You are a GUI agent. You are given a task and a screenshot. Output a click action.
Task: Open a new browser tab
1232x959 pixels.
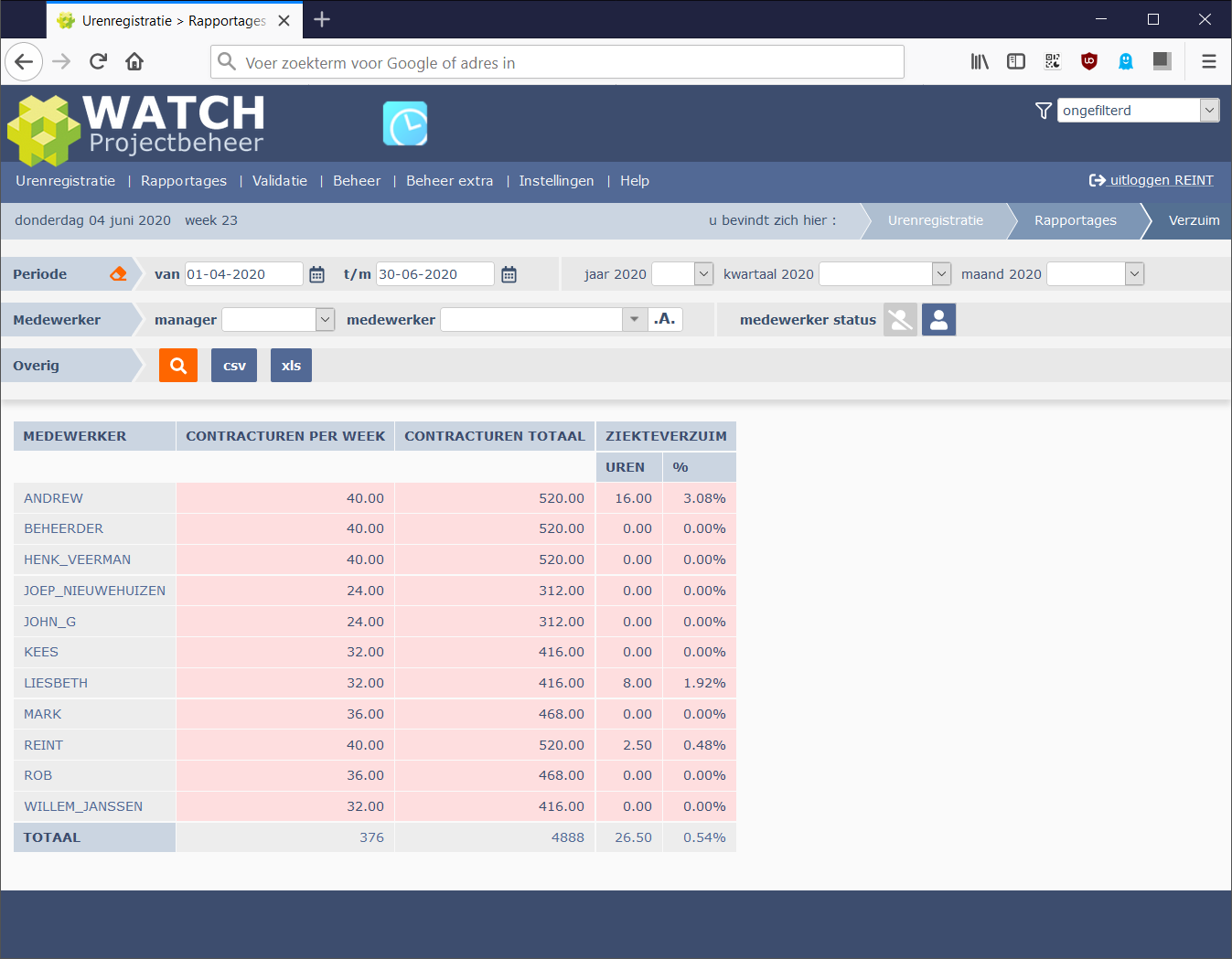pos(322,19)
